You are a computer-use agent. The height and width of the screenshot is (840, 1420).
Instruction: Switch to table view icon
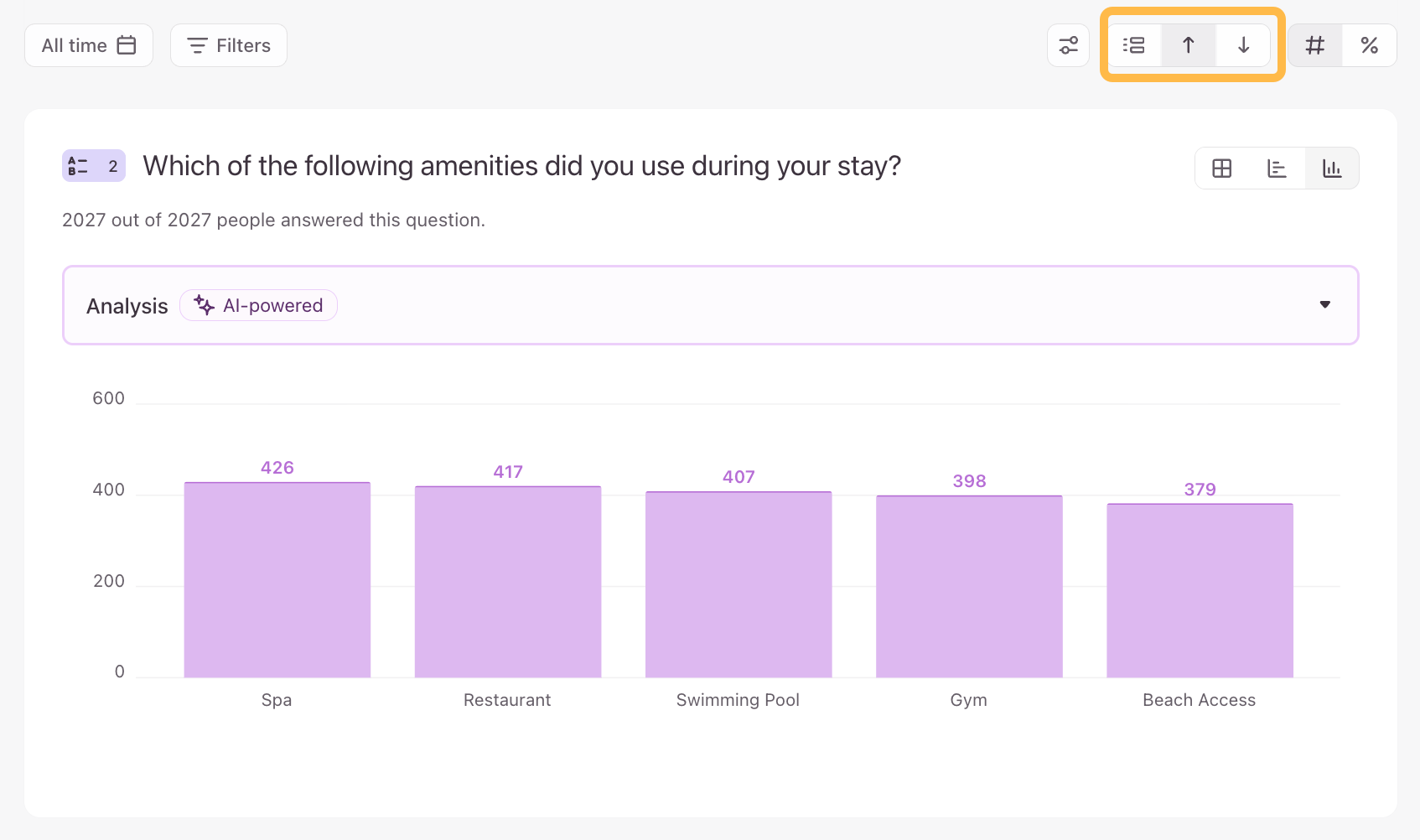pyautogui.click(x=1222, y=169)
